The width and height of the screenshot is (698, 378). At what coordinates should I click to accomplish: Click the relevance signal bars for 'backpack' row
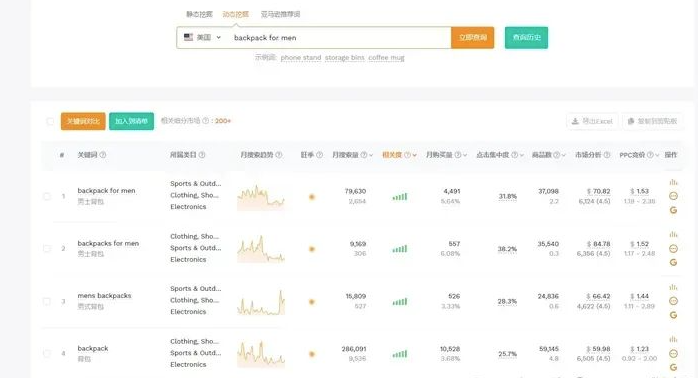(400, 354)
